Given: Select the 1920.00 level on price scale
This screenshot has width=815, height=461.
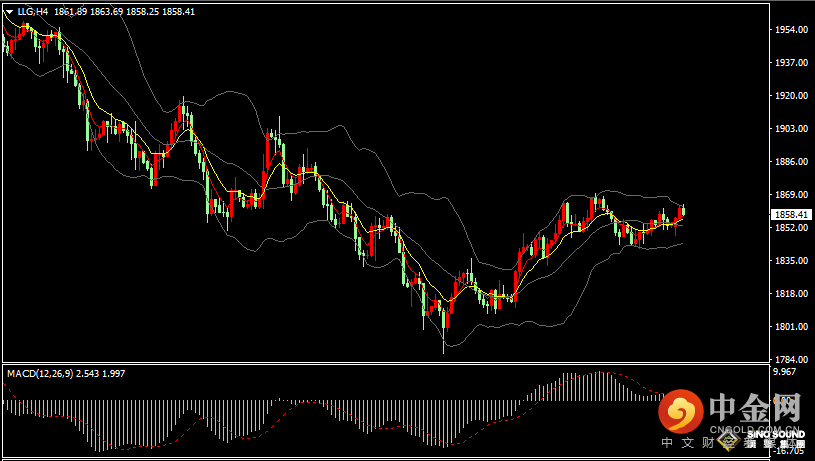Looking at the screenshot, I should 792,96.
